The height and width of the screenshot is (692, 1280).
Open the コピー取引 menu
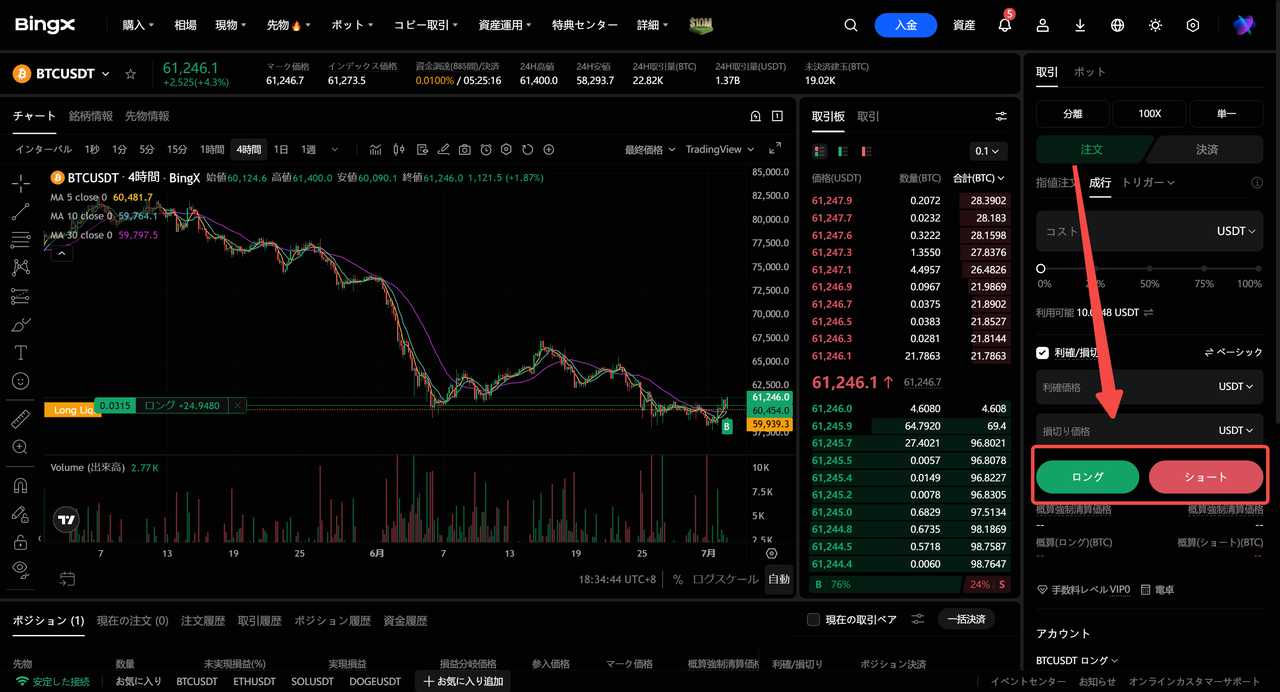pyautogui.click(x=426, y=25)
